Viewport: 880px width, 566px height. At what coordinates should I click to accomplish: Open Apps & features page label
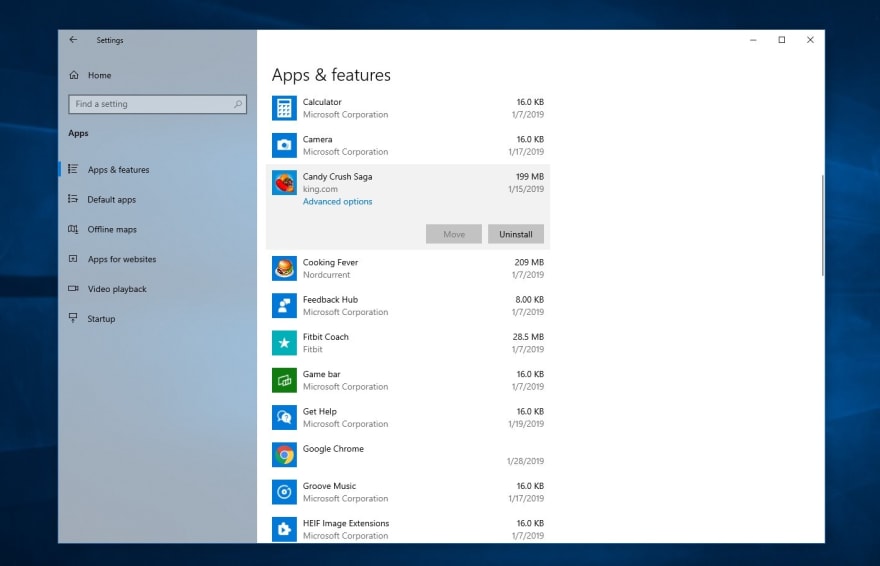(118, 169)
